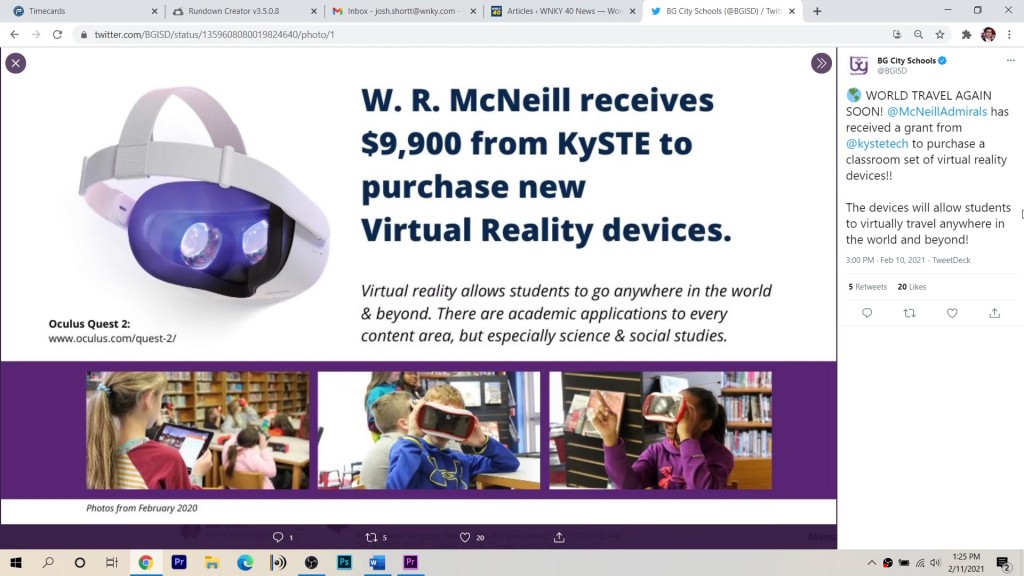Open the @kystetech mention link

(877, 144)
